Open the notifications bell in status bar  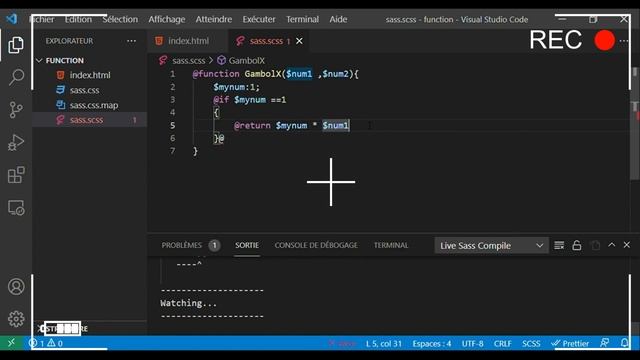(x=624, y=343)
